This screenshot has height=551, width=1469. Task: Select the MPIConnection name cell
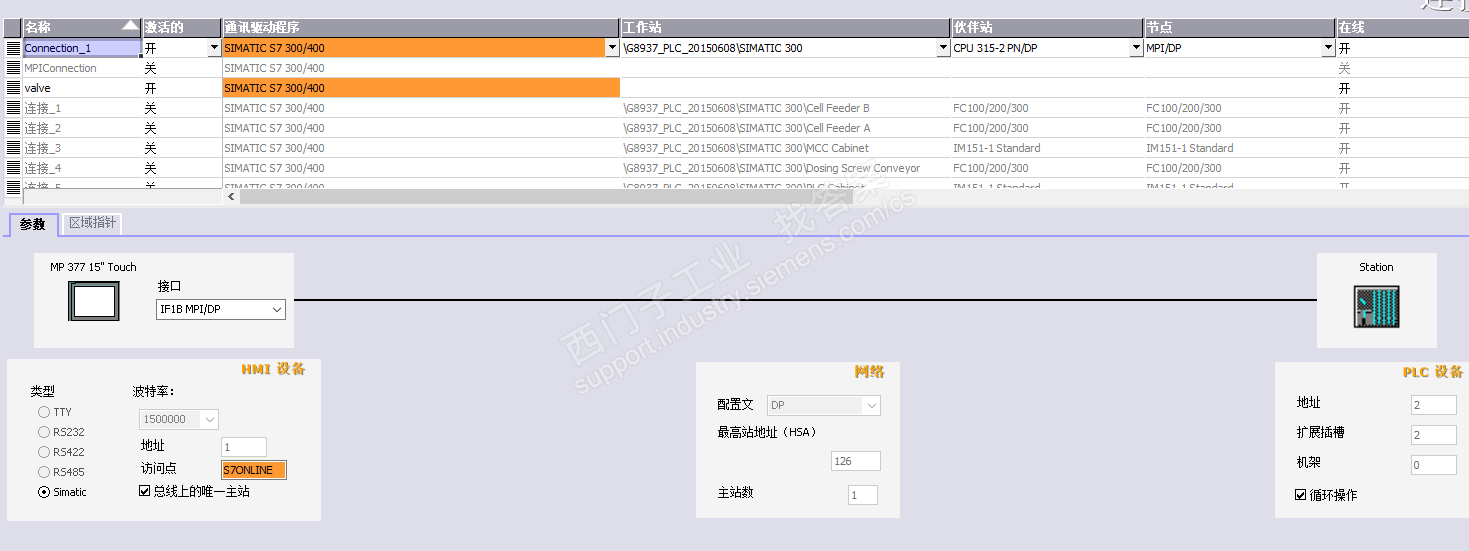tap(82, 68)
